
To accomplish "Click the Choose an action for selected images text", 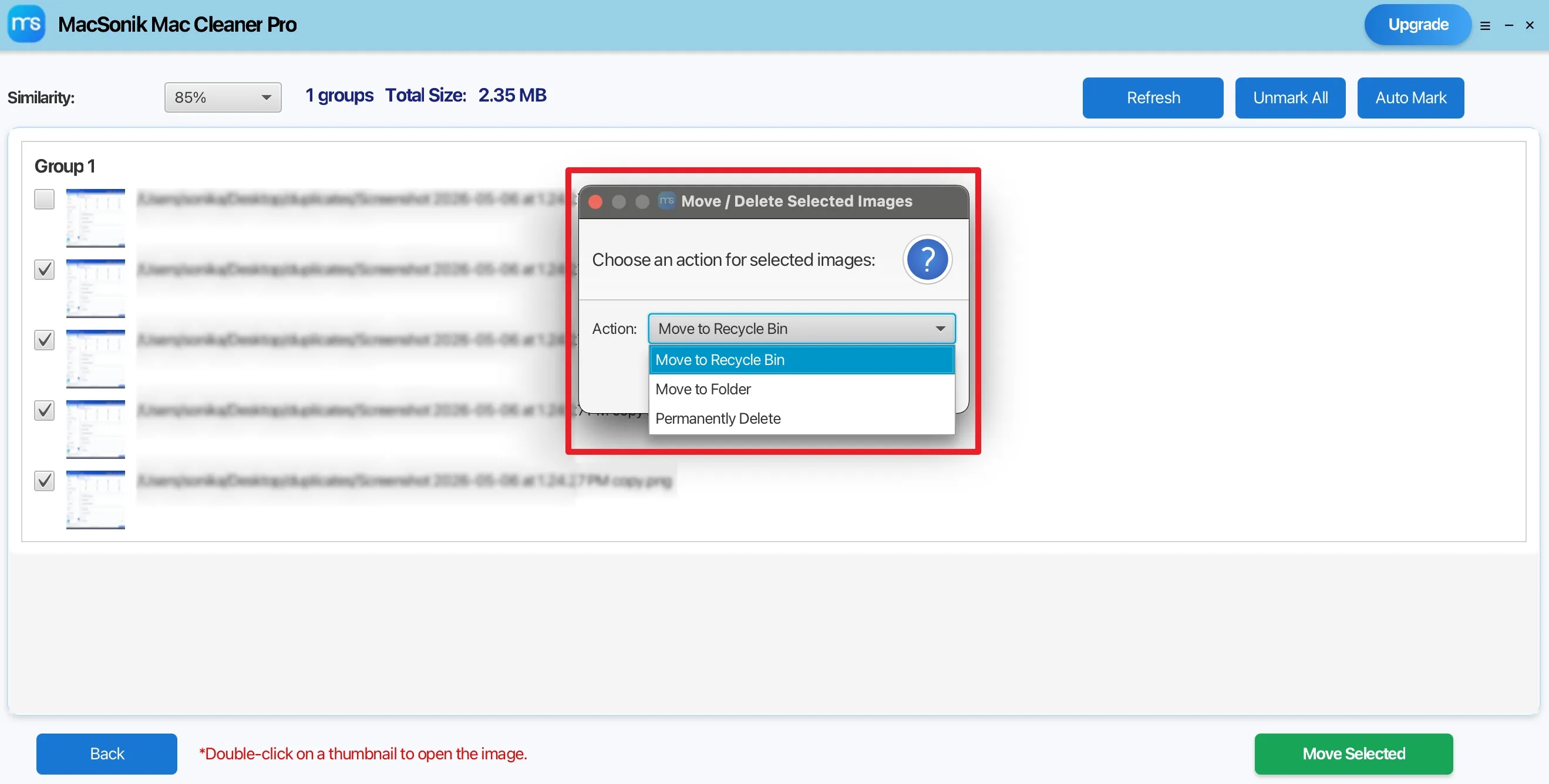I will pos(733,259).
